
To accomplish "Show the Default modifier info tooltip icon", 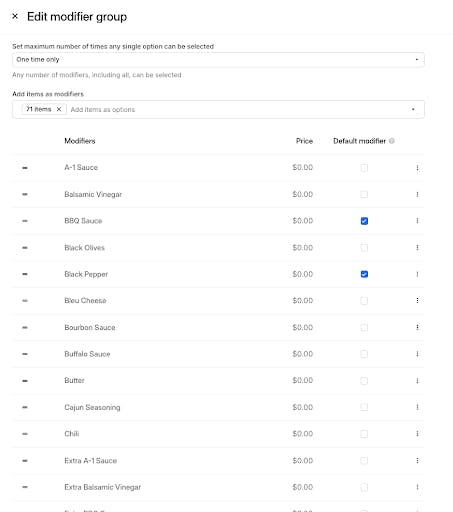I will [392, 141].
